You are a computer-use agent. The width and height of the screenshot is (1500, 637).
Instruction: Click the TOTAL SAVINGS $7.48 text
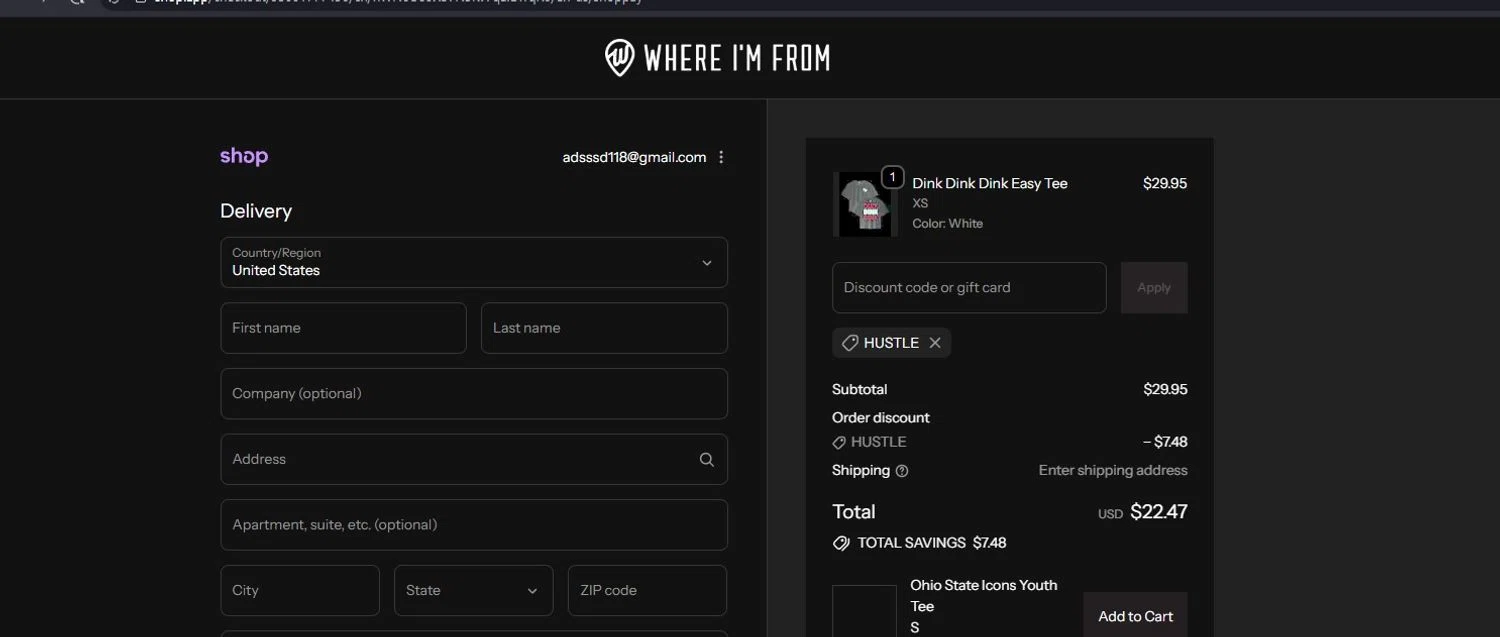pos(932,543)
